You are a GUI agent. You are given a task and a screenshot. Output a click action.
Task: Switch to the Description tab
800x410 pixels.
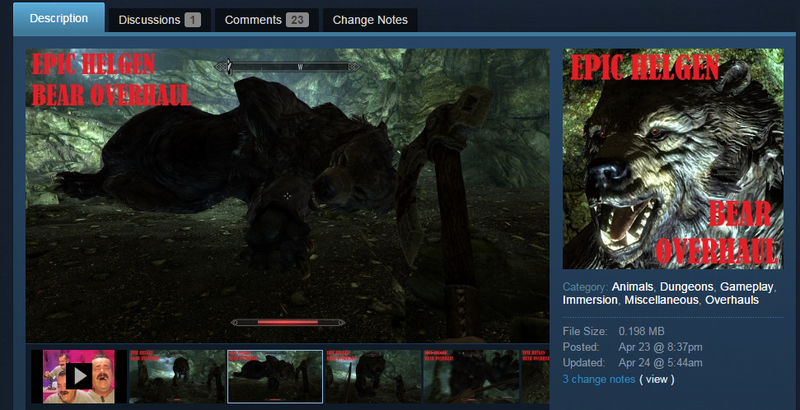pyautogui.click(x=59, y=18)
